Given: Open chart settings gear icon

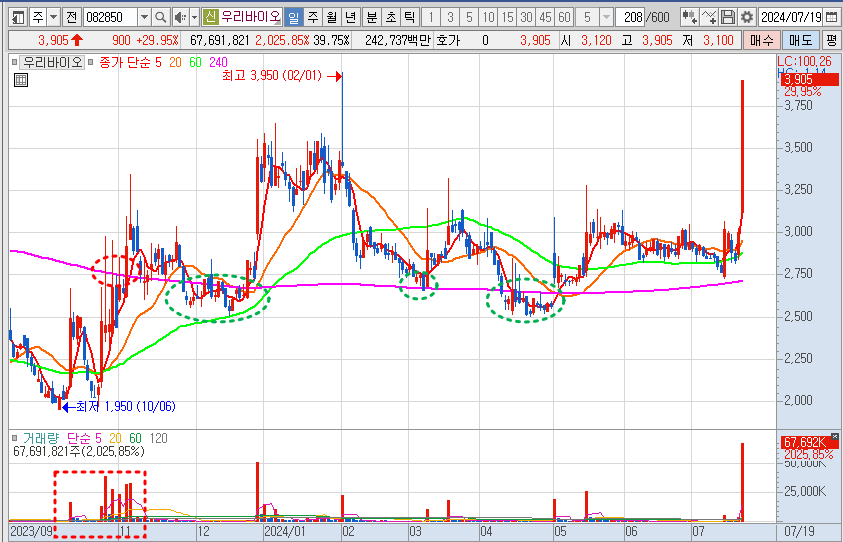Looking at the screenshot, I should pyautogui.click(x=746, y=18).
